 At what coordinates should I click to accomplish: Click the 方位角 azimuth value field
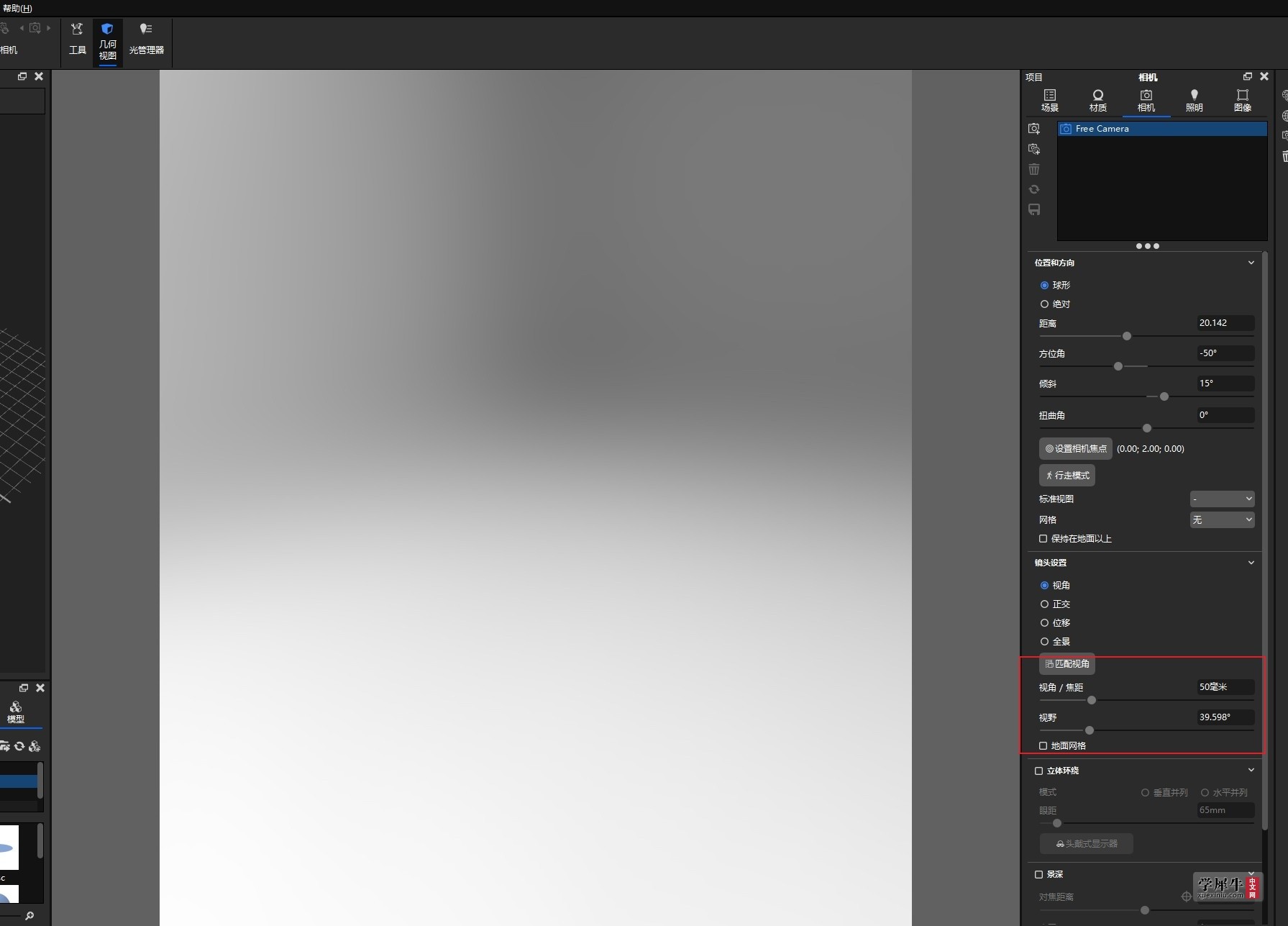(1225, 353)
